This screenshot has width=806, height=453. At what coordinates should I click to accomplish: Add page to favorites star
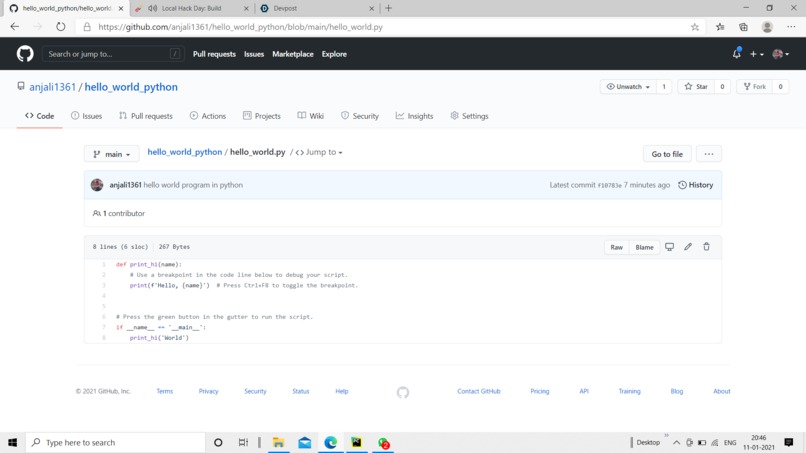coord(694,27)
